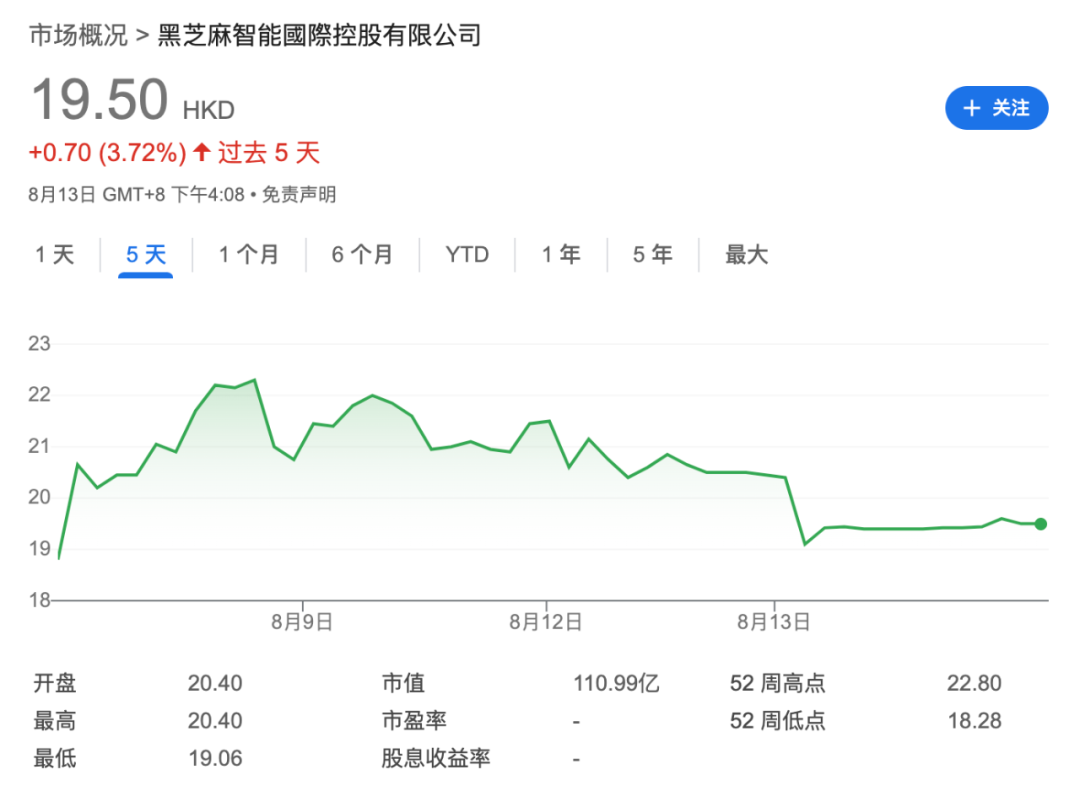The width and height of the screenshot is (1080, 791).
Task: Click the 18 y-axis label
Action: 39,600
